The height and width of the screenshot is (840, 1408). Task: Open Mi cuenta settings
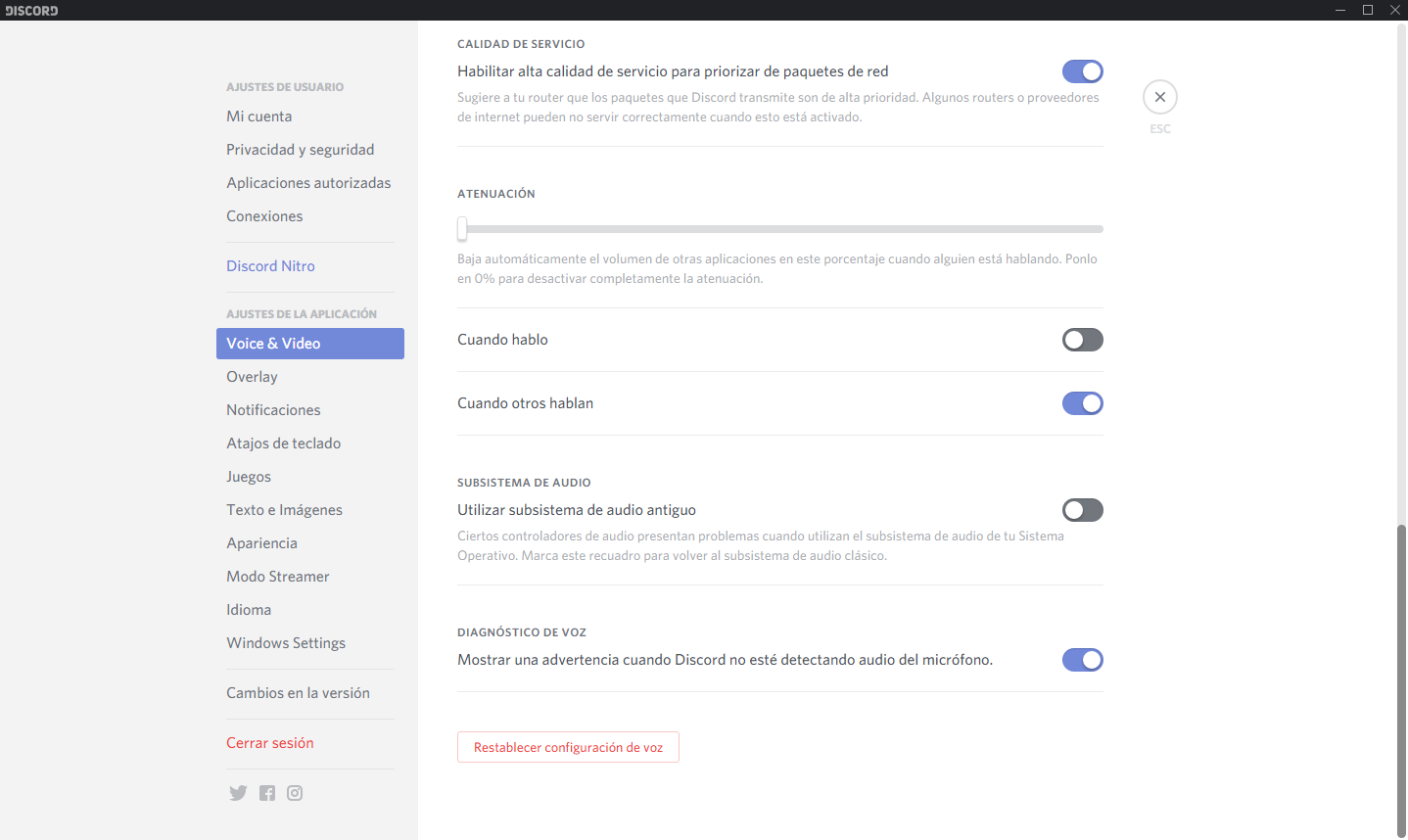(310, 117)
